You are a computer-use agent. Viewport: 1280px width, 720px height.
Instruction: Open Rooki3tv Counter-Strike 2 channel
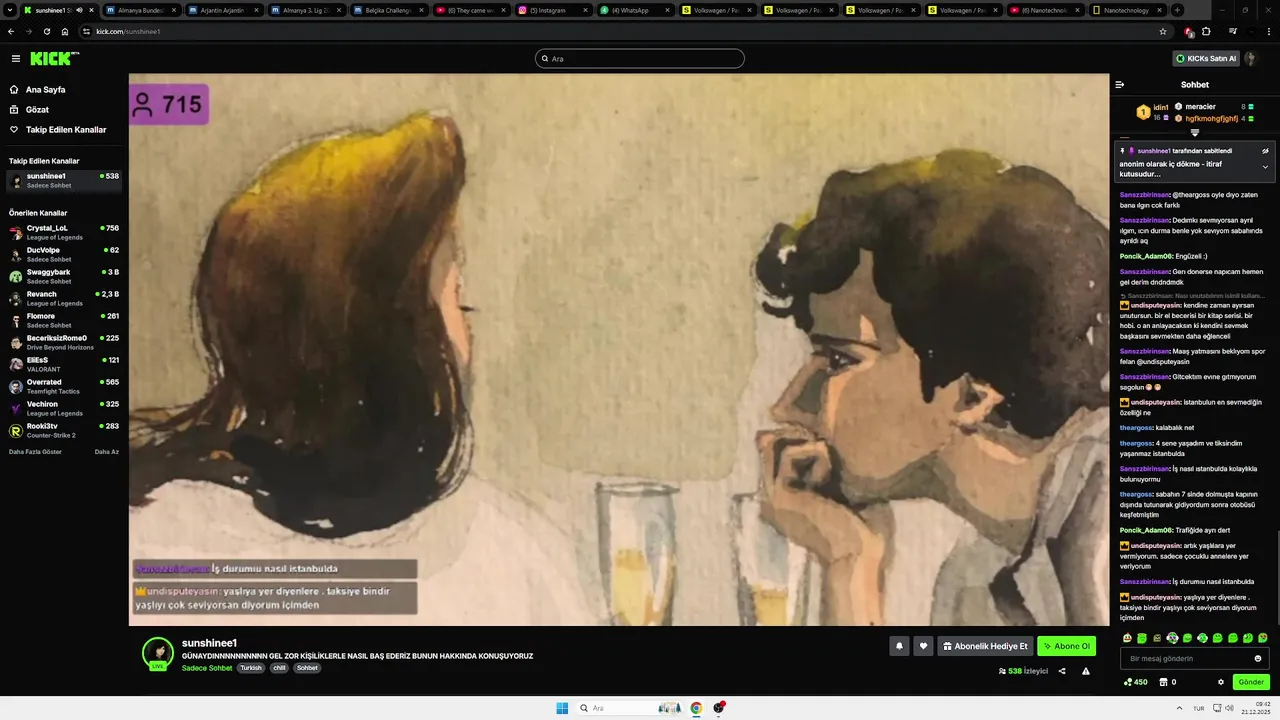click(x=64, y=430)
